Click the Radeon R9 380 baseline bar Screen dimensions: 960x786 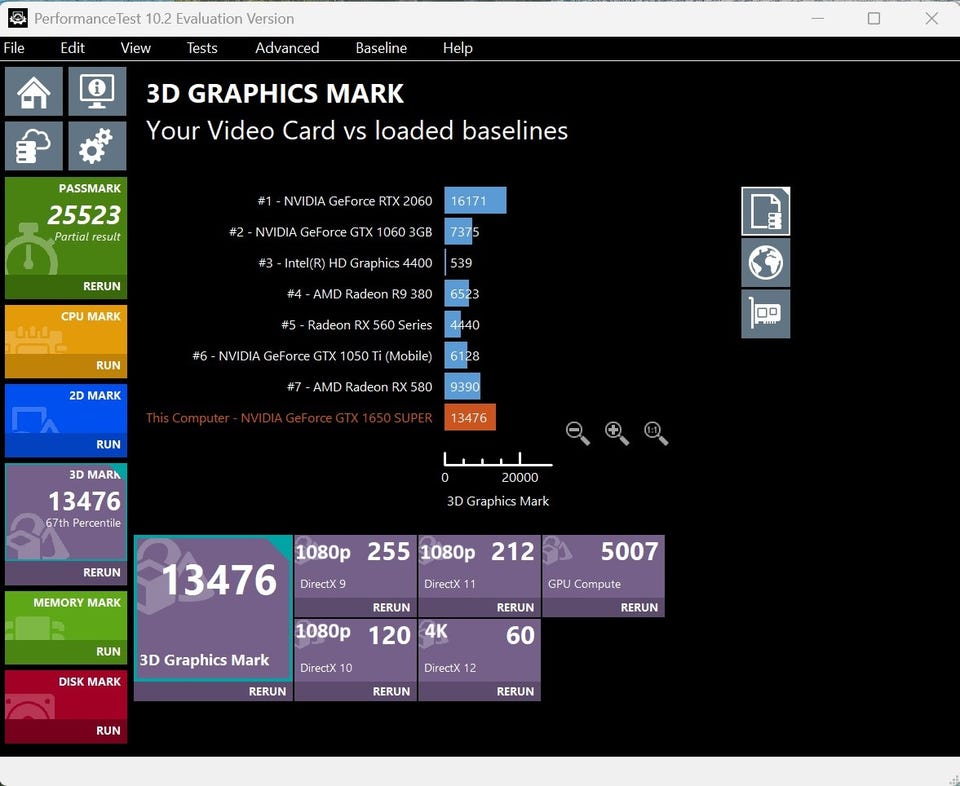click(457, 294)
